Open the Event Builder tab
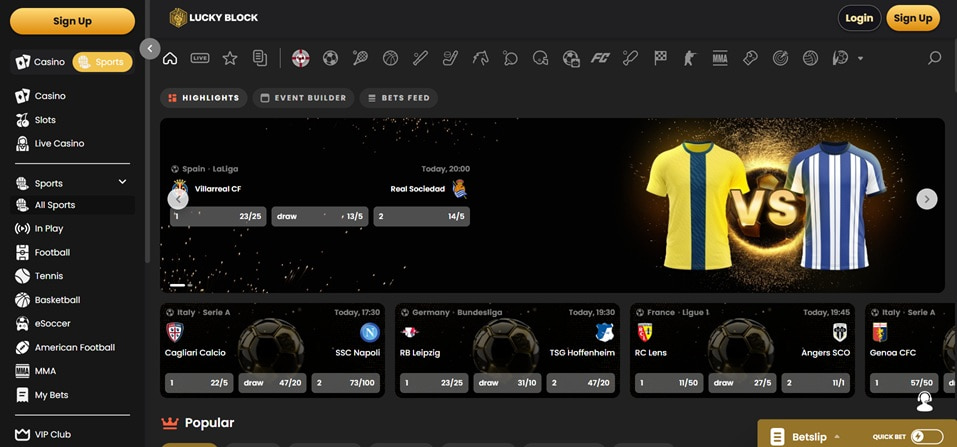This screenshot has width=957, height=447. point(303,98)
